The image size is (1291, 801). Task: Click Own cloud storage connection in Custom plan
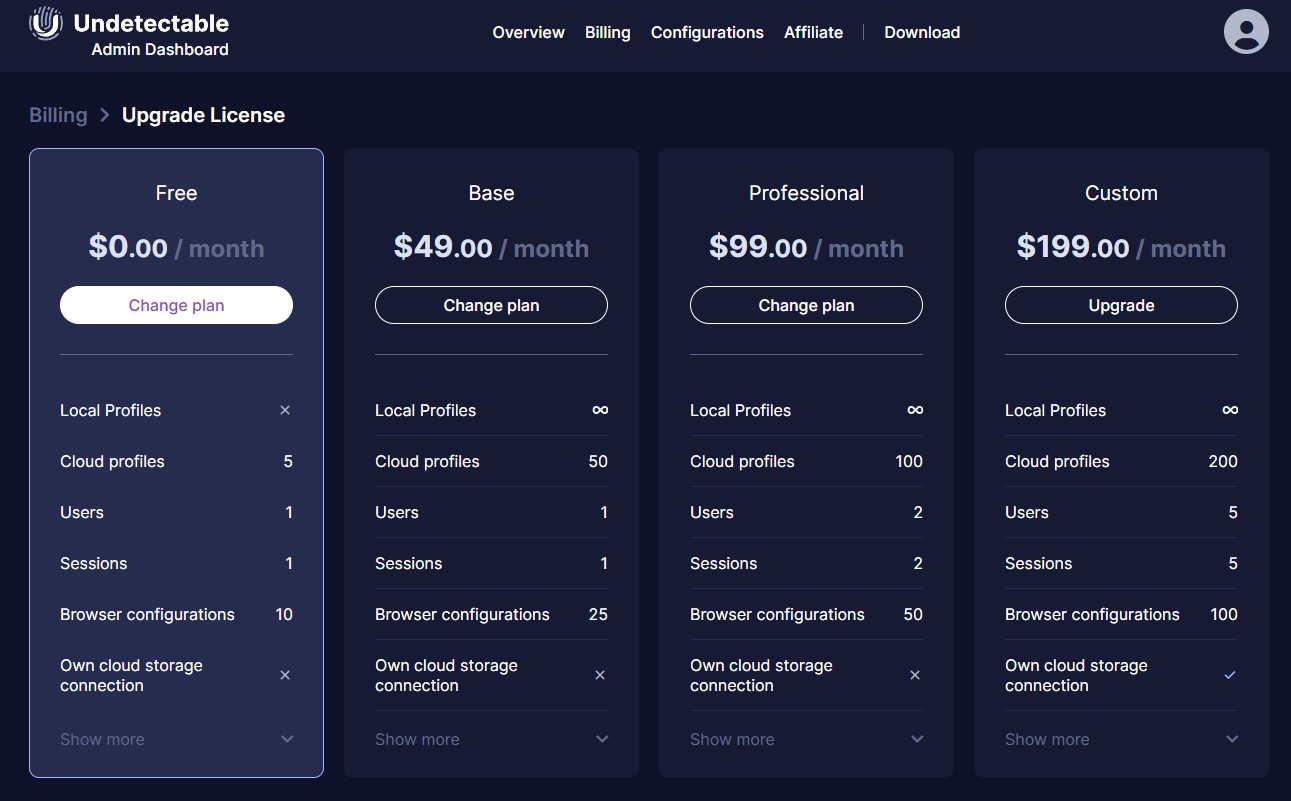[1076, 675]
